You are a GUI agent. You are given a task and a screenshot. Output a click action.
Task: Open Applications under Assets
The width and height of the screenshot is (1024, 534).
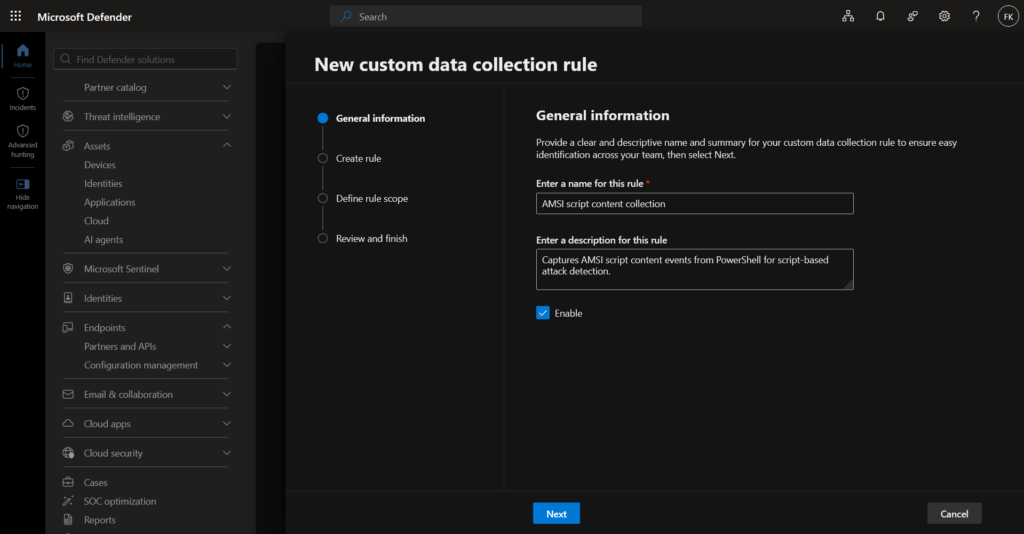[110, 202]
